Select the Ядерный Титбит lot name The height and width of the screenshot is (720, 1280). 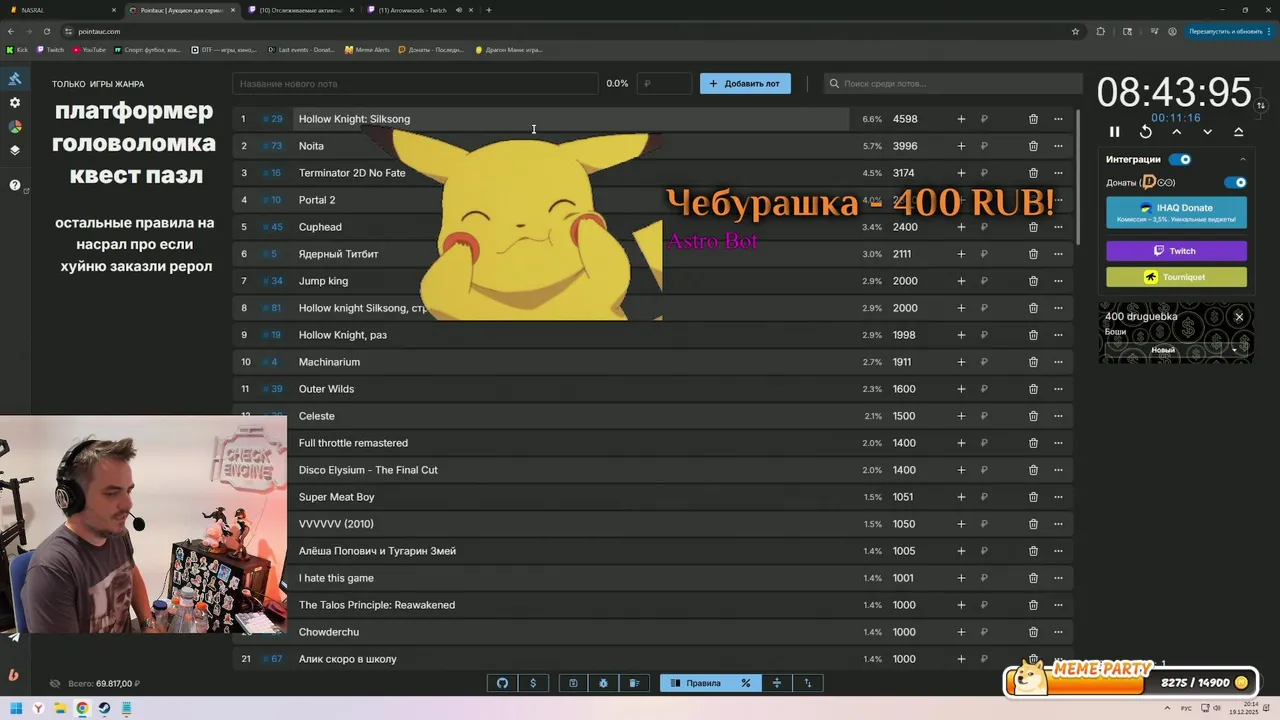pos(338,254)
